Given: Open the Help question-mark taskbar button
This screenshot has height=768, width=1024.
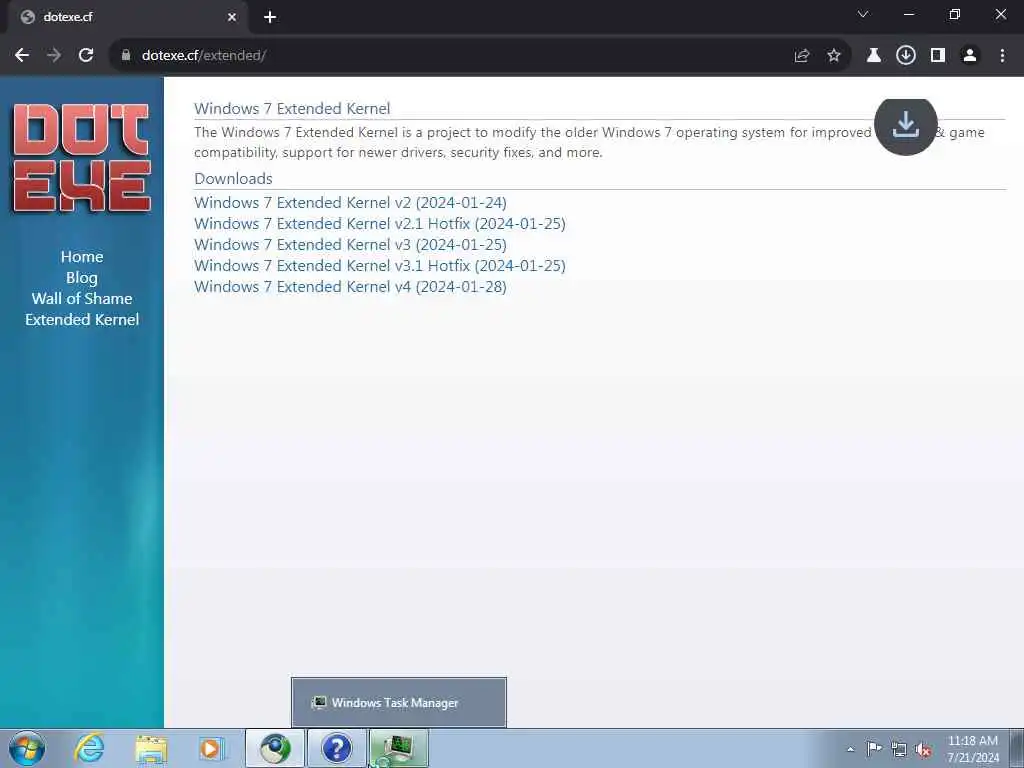Looking at the screenshot, I should point(336,748).
